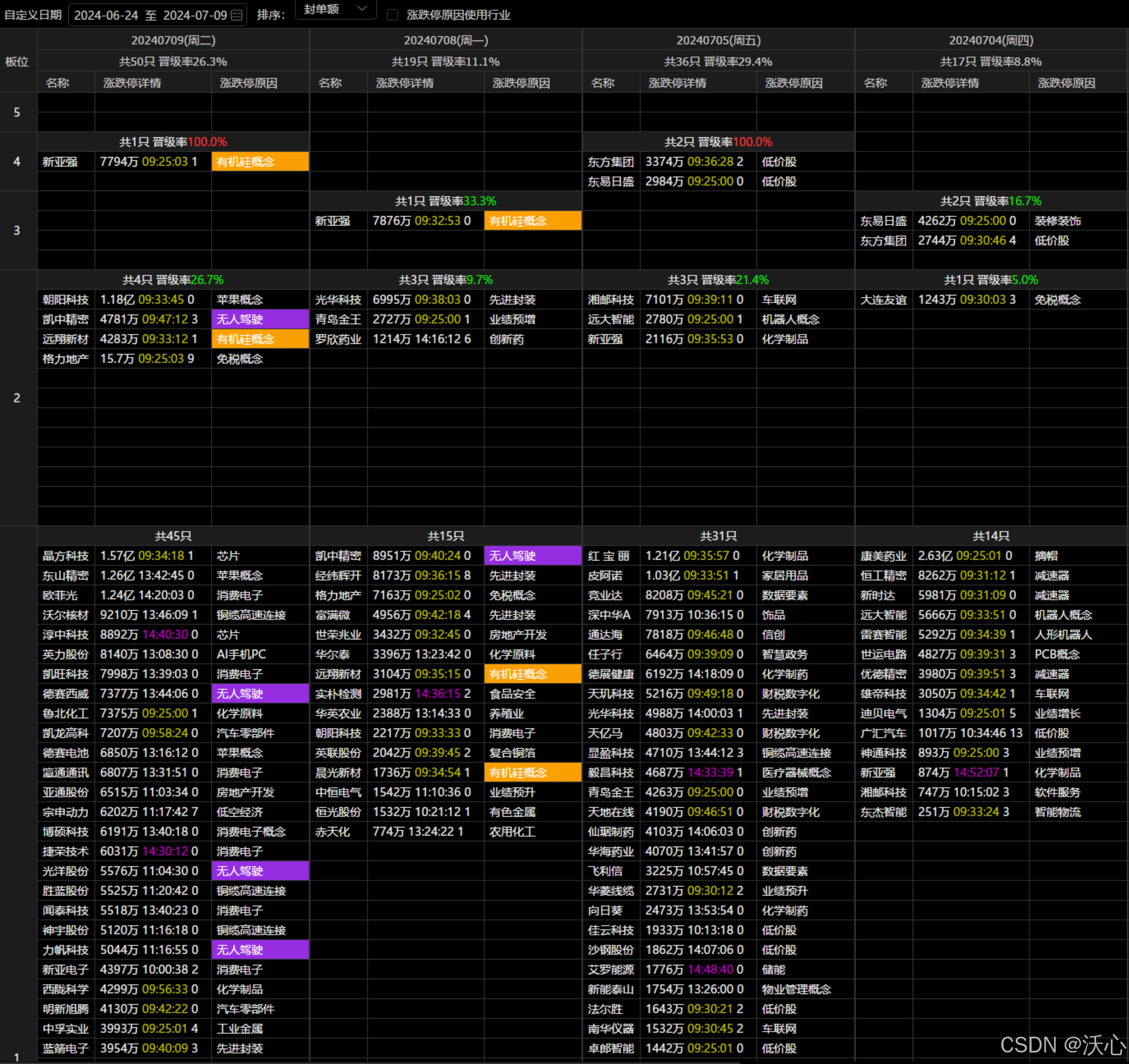The width and height of the screenshot is (1129, 1064).
Task: Click the end date 2024-07-09 field
Action: click(195, 15)
